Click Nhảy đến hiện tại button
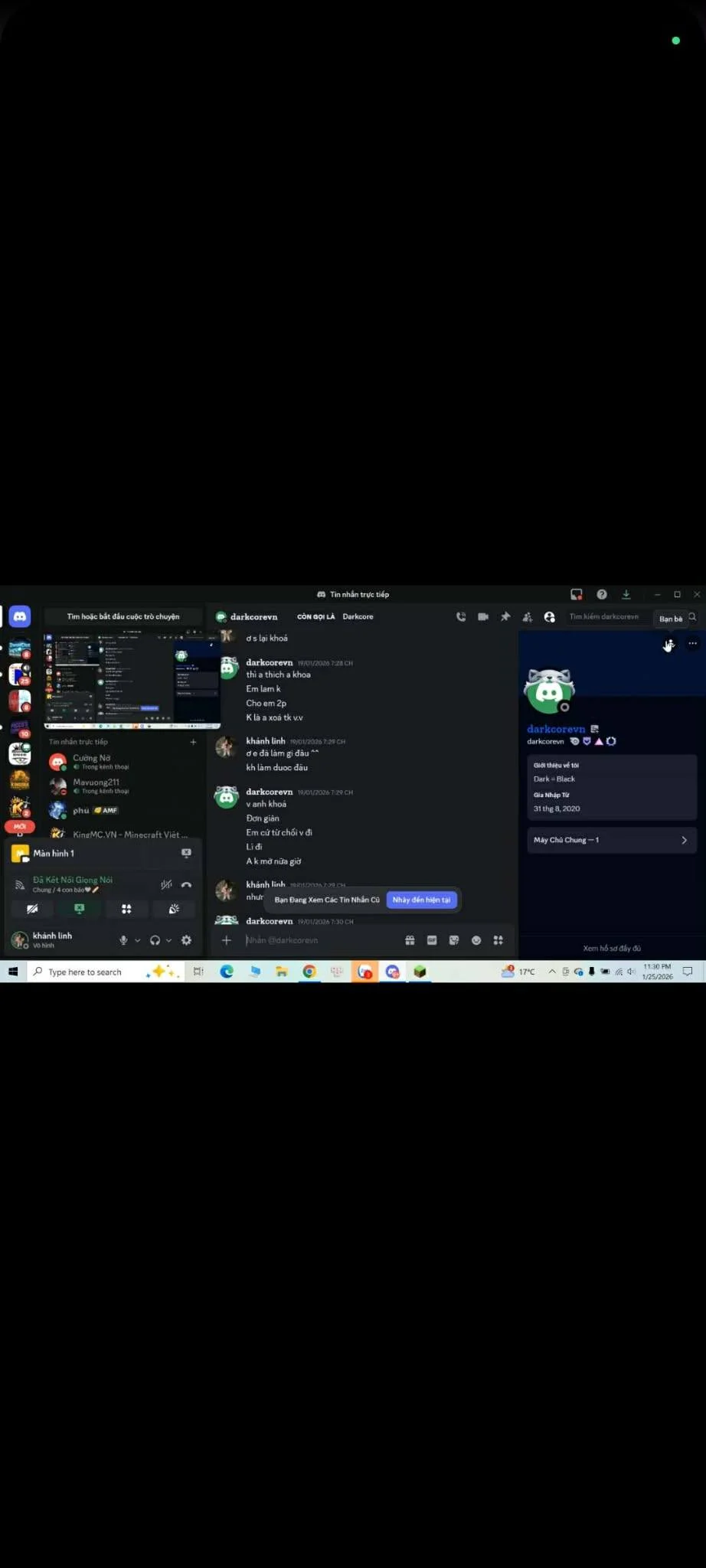 tap(421, 900)
